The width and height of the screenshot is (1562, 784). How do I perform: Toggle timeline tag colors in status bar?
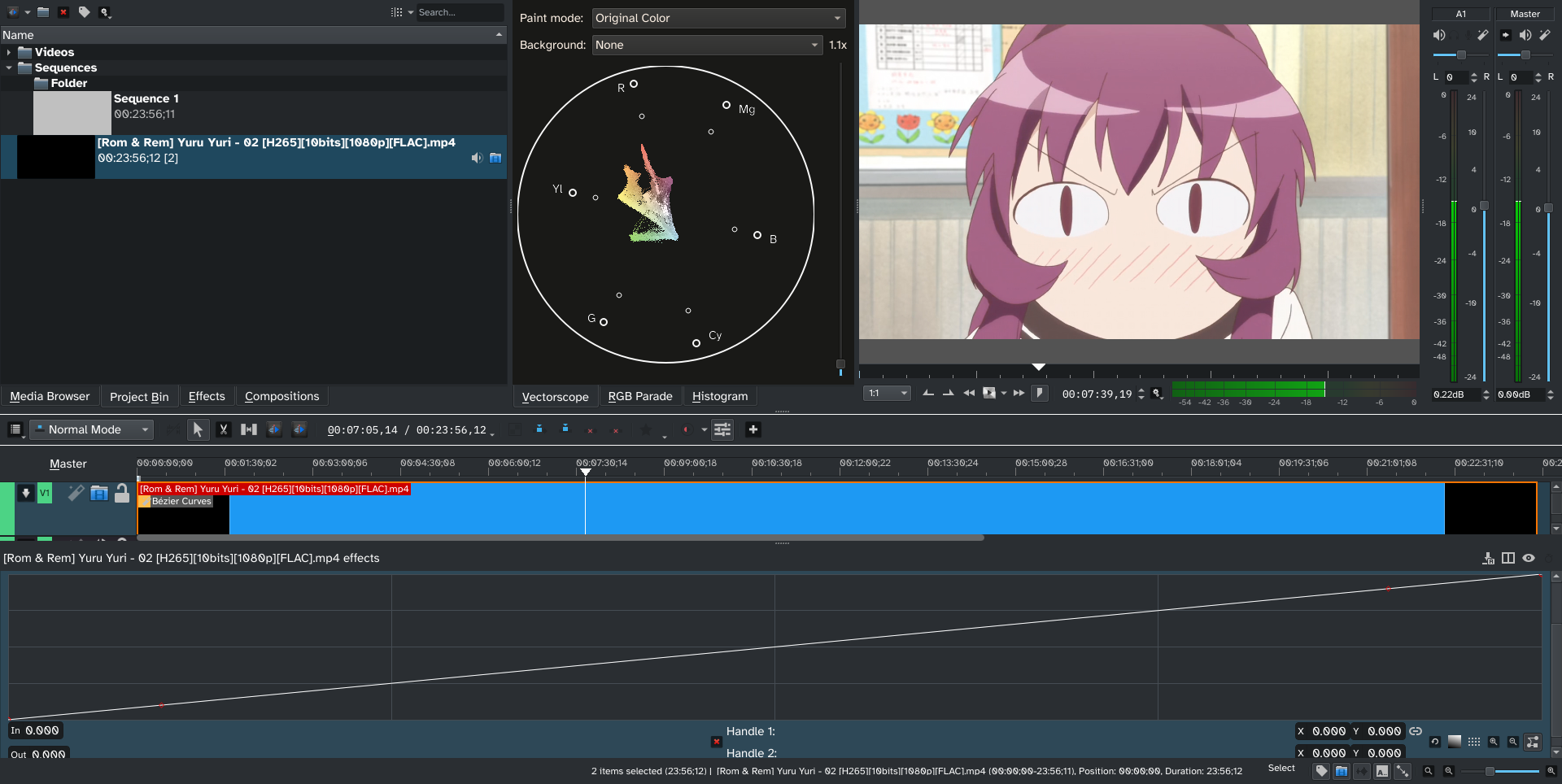(1322, 771)
